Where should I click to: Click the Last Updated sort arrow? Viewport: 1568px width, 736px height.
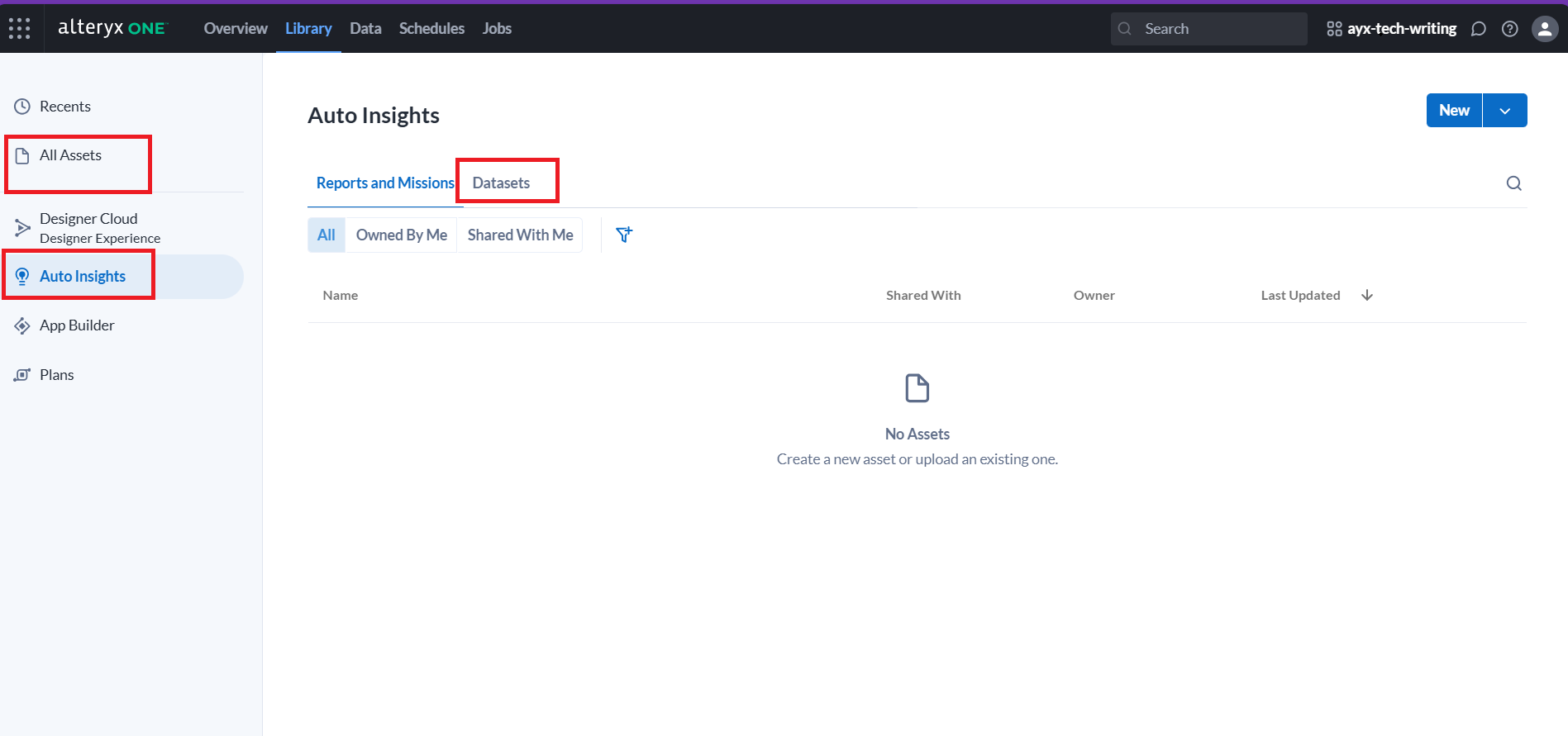1367,295
